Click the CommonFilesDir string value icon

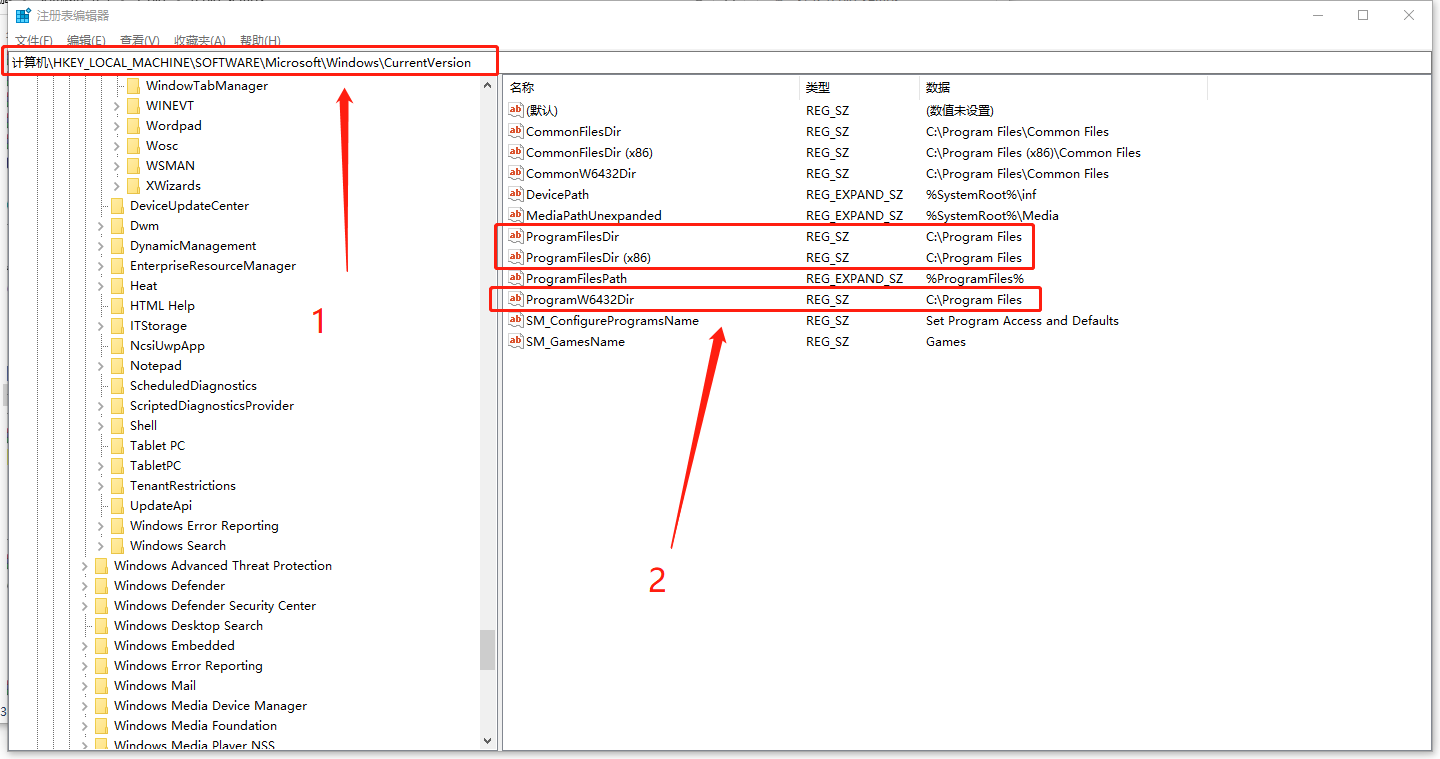[x=516, y=131]
